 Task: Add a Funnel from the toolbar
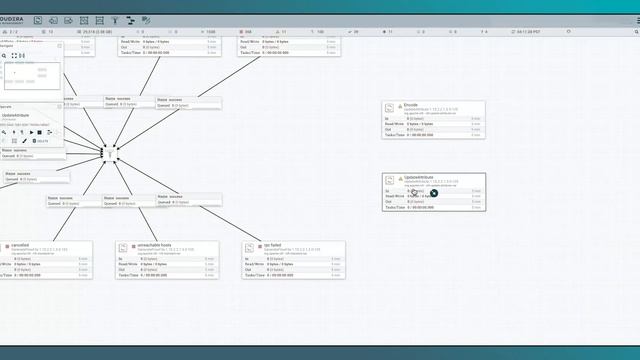[115, 20]
